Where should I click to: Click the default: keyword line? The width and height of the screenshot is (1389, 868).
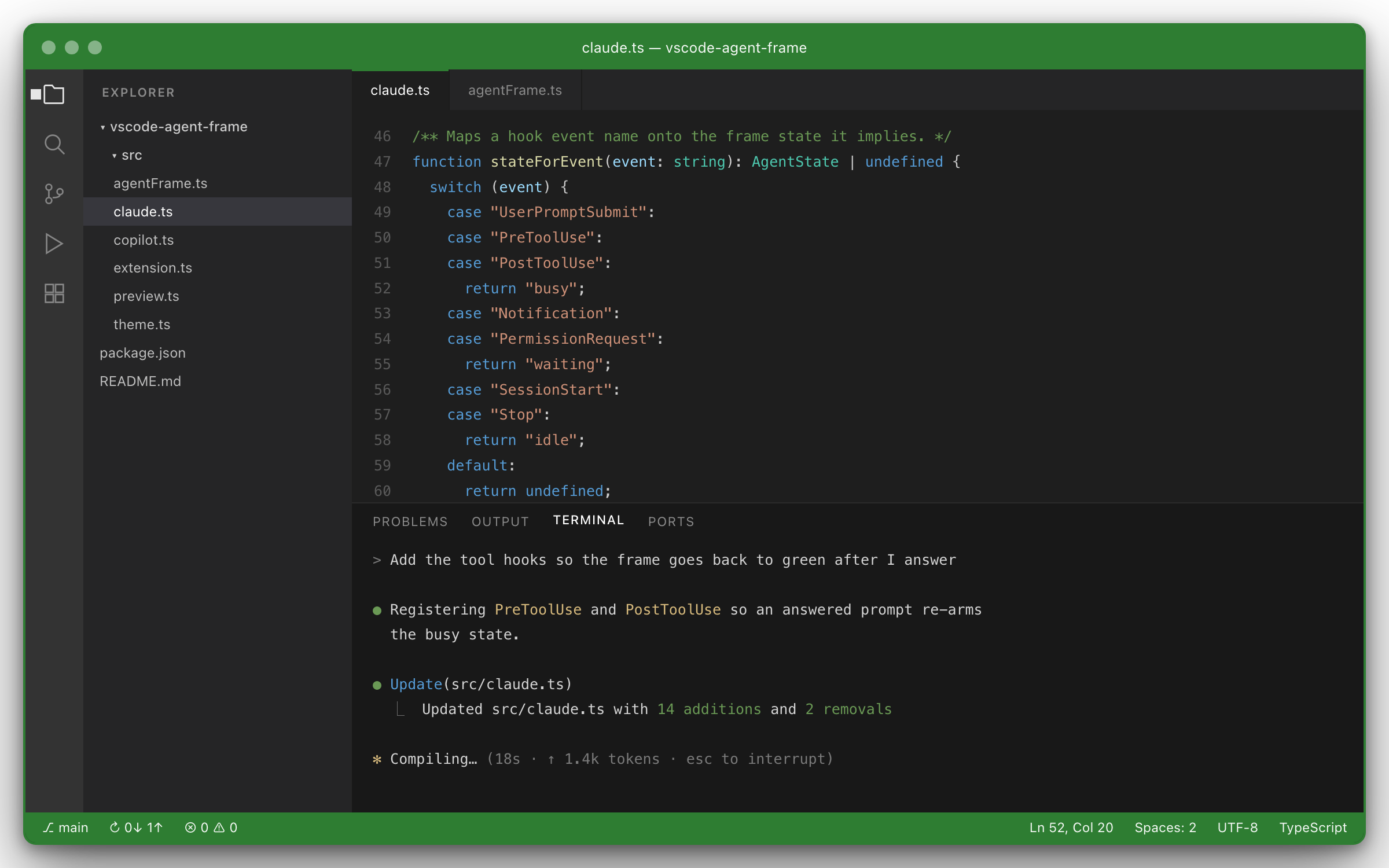click(480, 465)
